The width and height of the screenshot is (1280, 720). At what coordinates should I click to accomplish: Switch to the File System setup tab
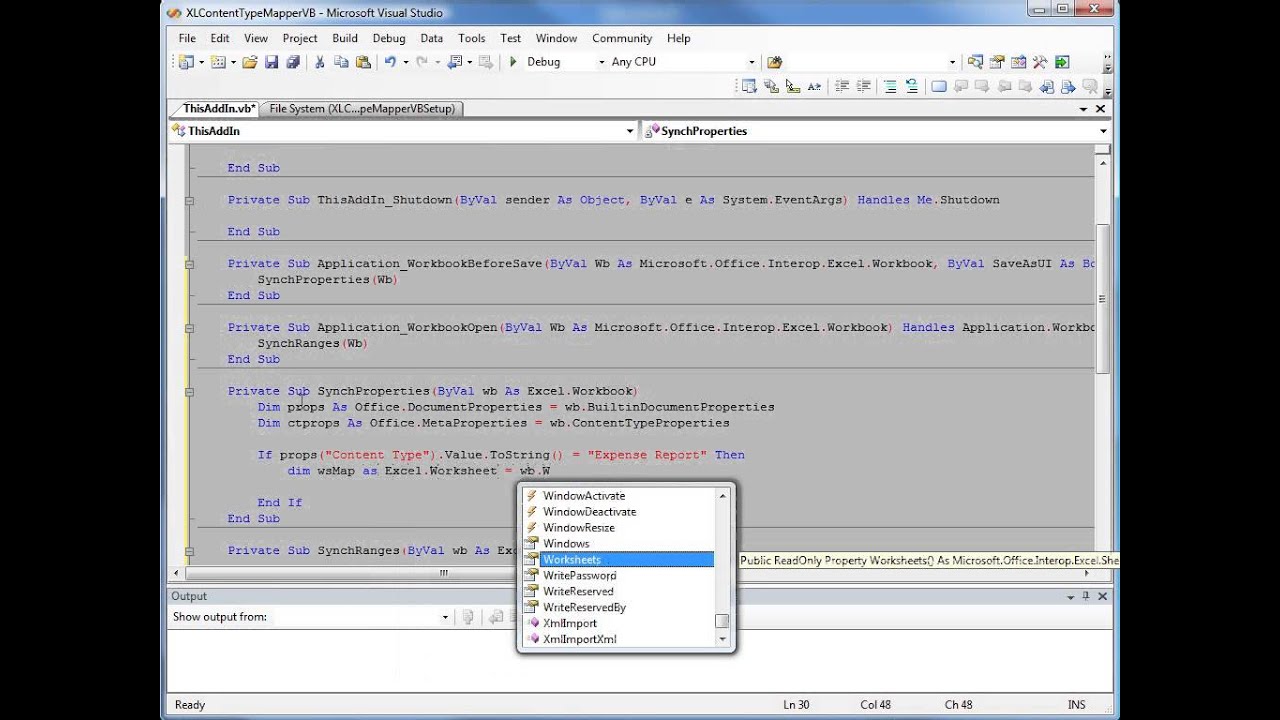(362, 109)
